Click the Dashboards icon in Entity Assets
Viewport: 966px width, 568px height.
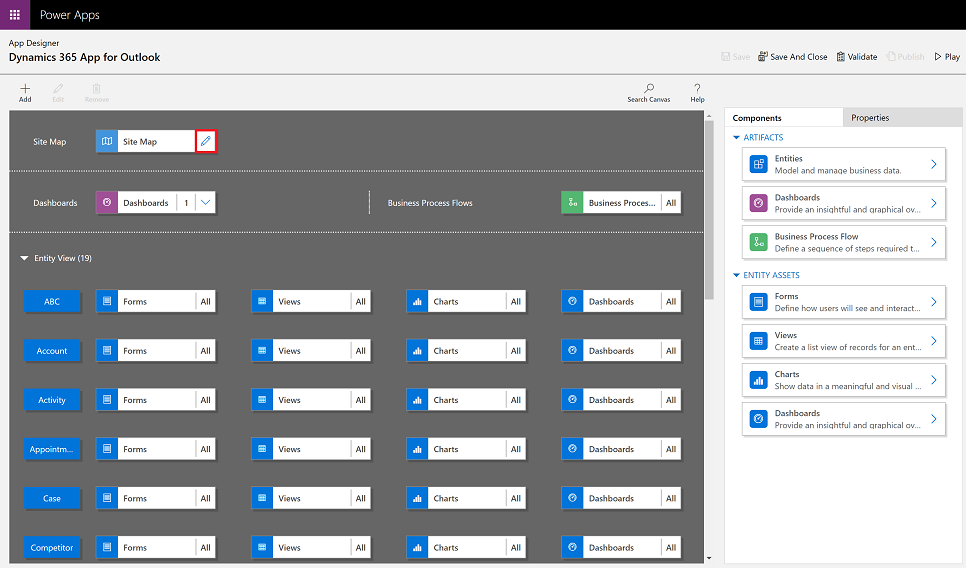click(x=758, y=419)
